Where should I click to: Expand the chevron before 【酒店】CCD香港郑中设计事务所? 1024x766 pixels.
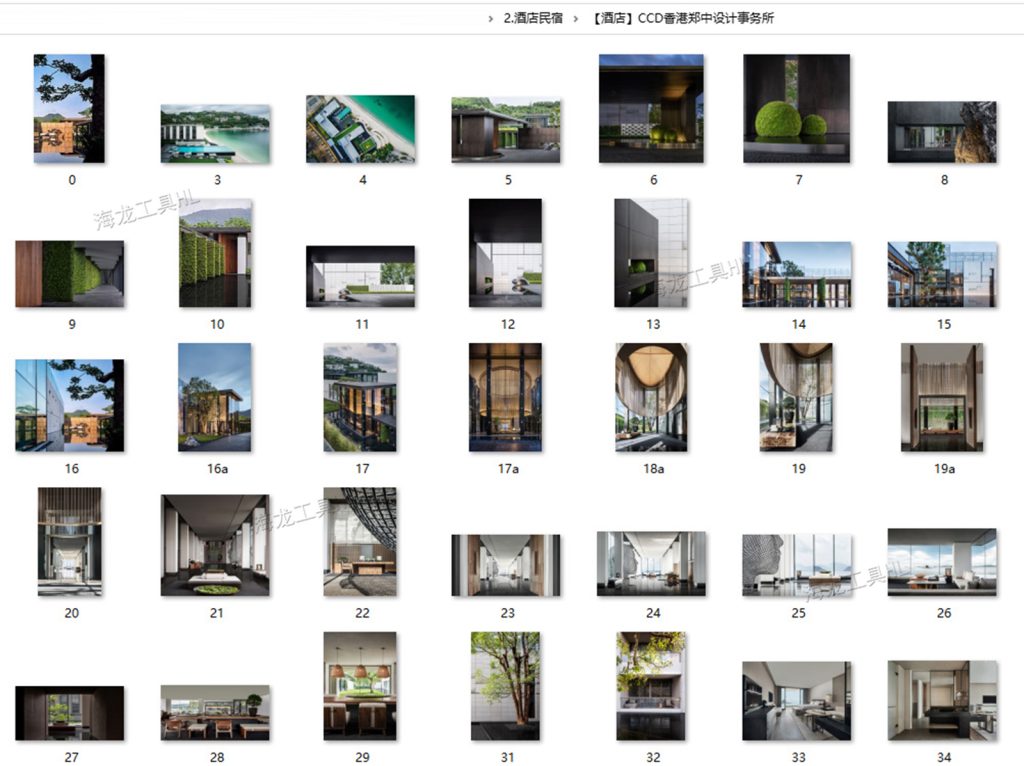click(x=576, y=18)
